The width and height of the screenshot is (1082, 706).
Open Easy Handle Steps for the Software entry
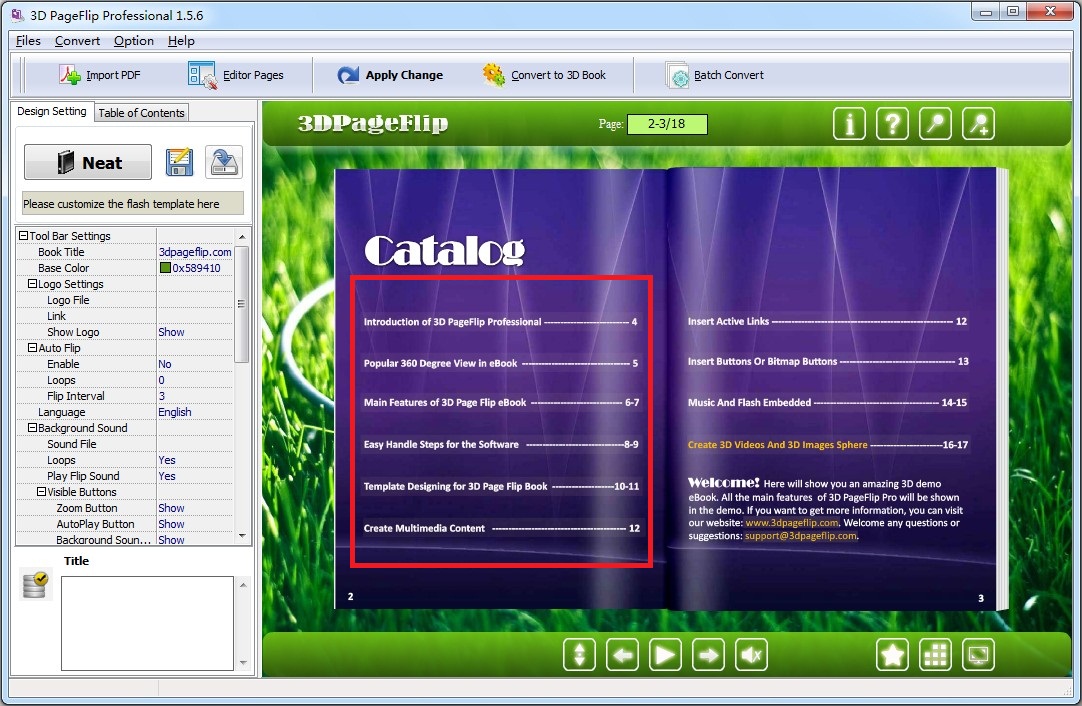point(500,444)
